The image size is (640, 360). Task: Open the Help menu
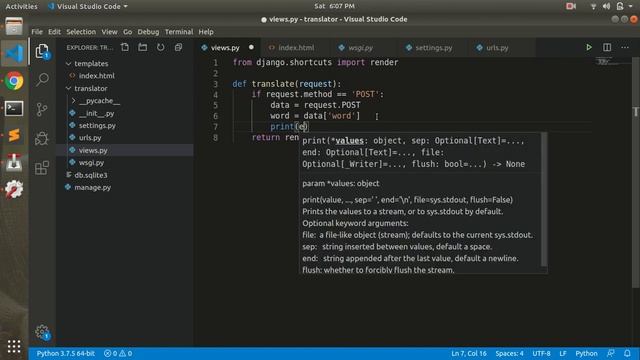tap(206, 32)
